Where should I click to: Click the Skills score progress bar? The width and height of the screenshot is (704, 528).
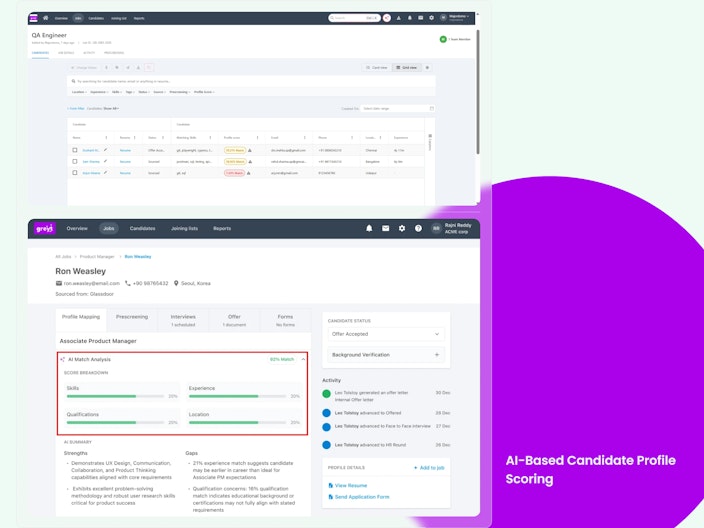pyautogui.click(x=115, y=396)
